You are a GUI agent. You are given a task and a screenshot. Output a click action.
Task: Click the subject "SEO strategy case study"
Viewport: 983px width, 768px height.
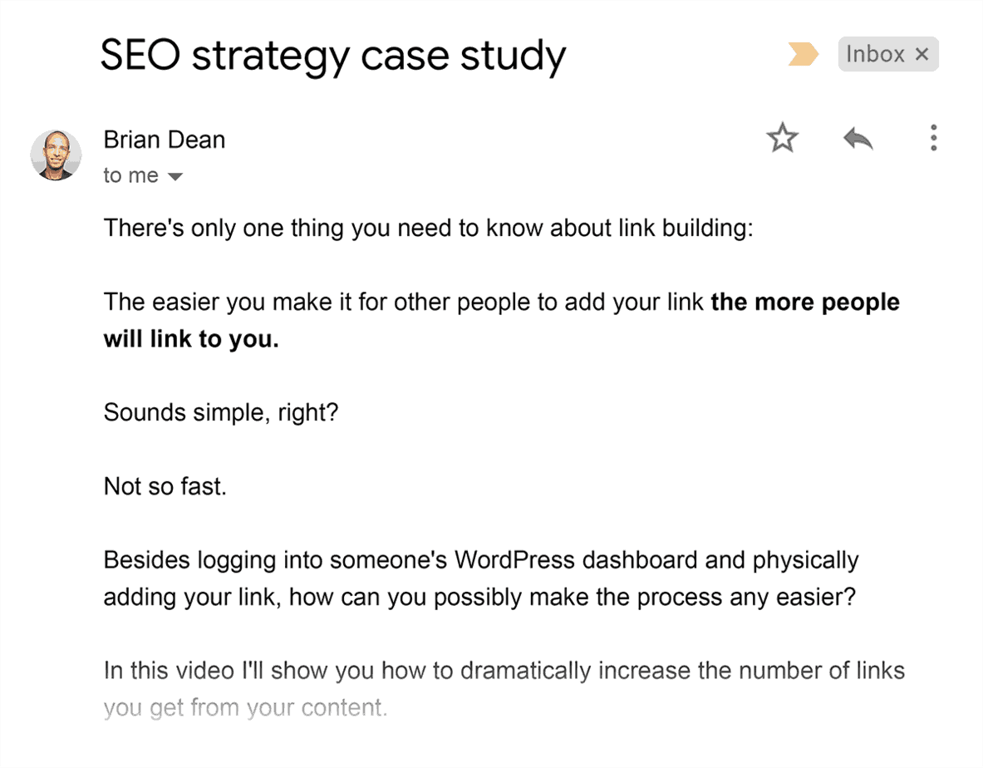click(x=333, y=56)
